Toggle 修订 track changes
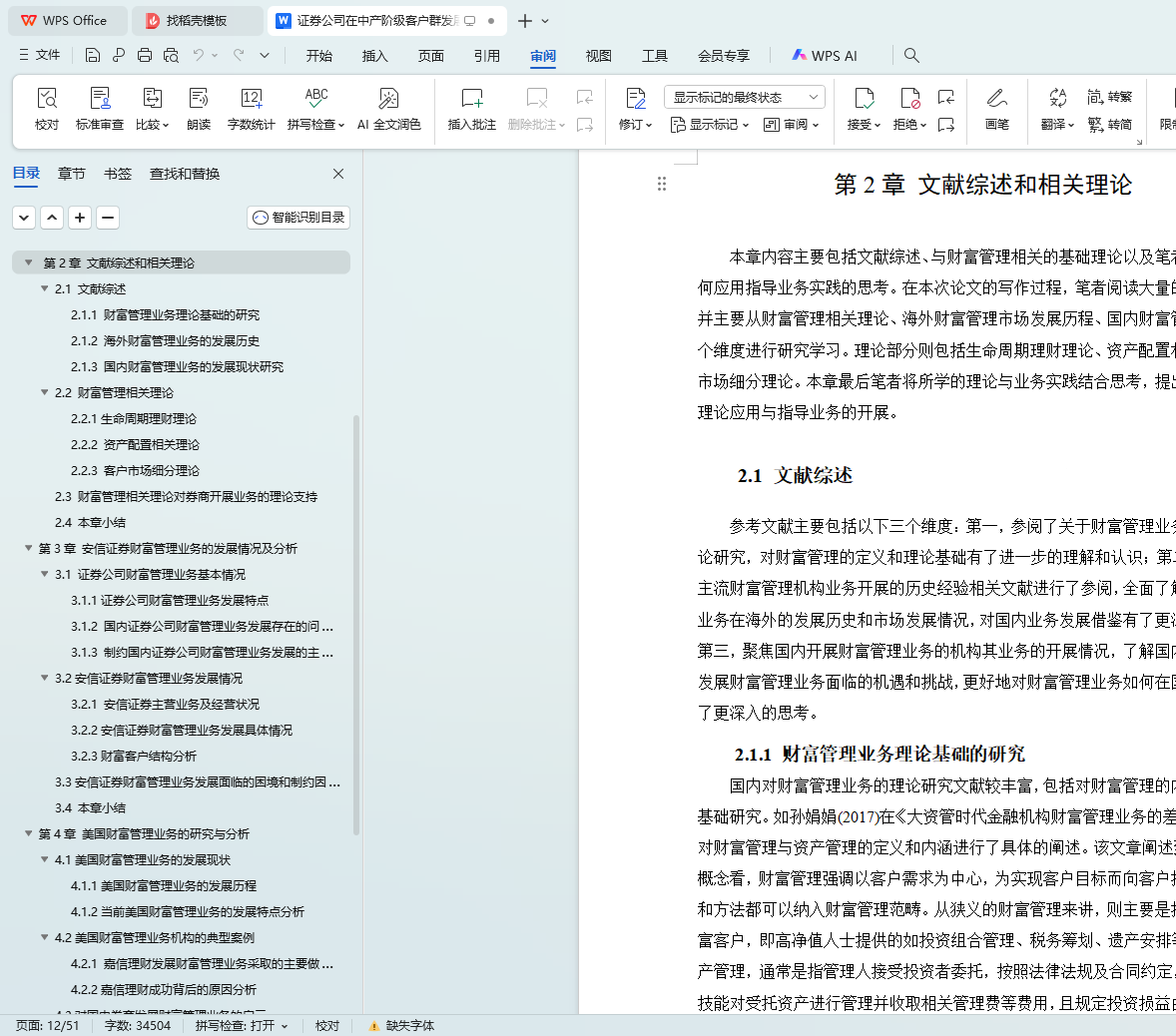 click(635, 109)
